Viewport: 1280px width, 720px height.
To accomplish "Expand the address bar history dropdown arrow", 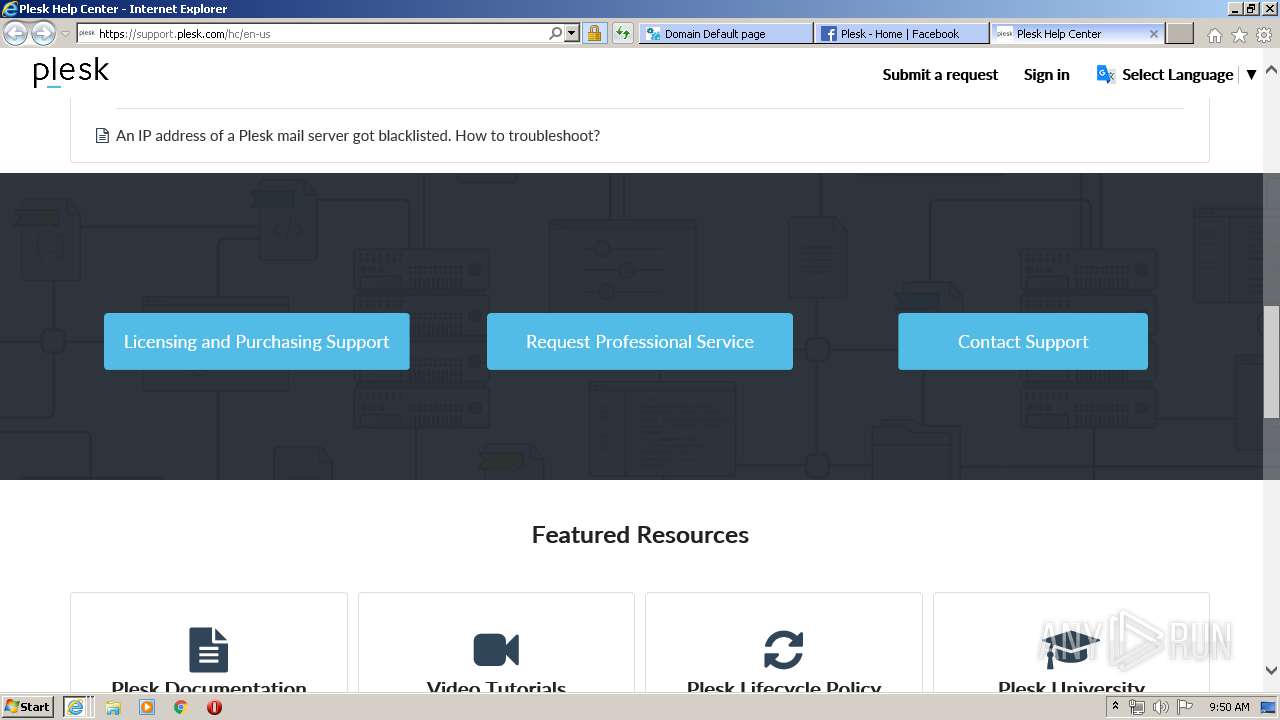I will [x=572, y=33].
